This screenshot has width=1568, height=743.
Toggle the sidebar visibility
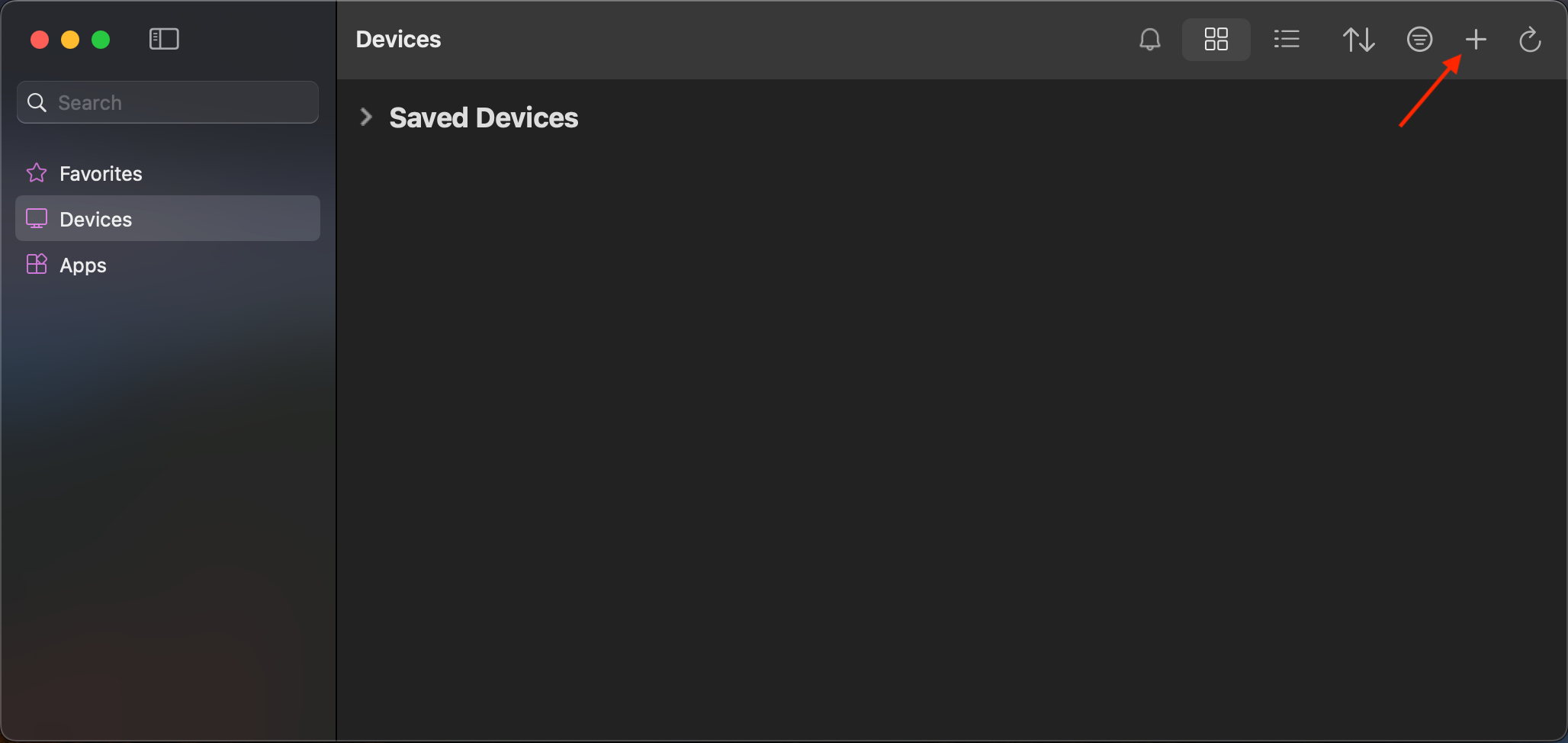[164, 39]
